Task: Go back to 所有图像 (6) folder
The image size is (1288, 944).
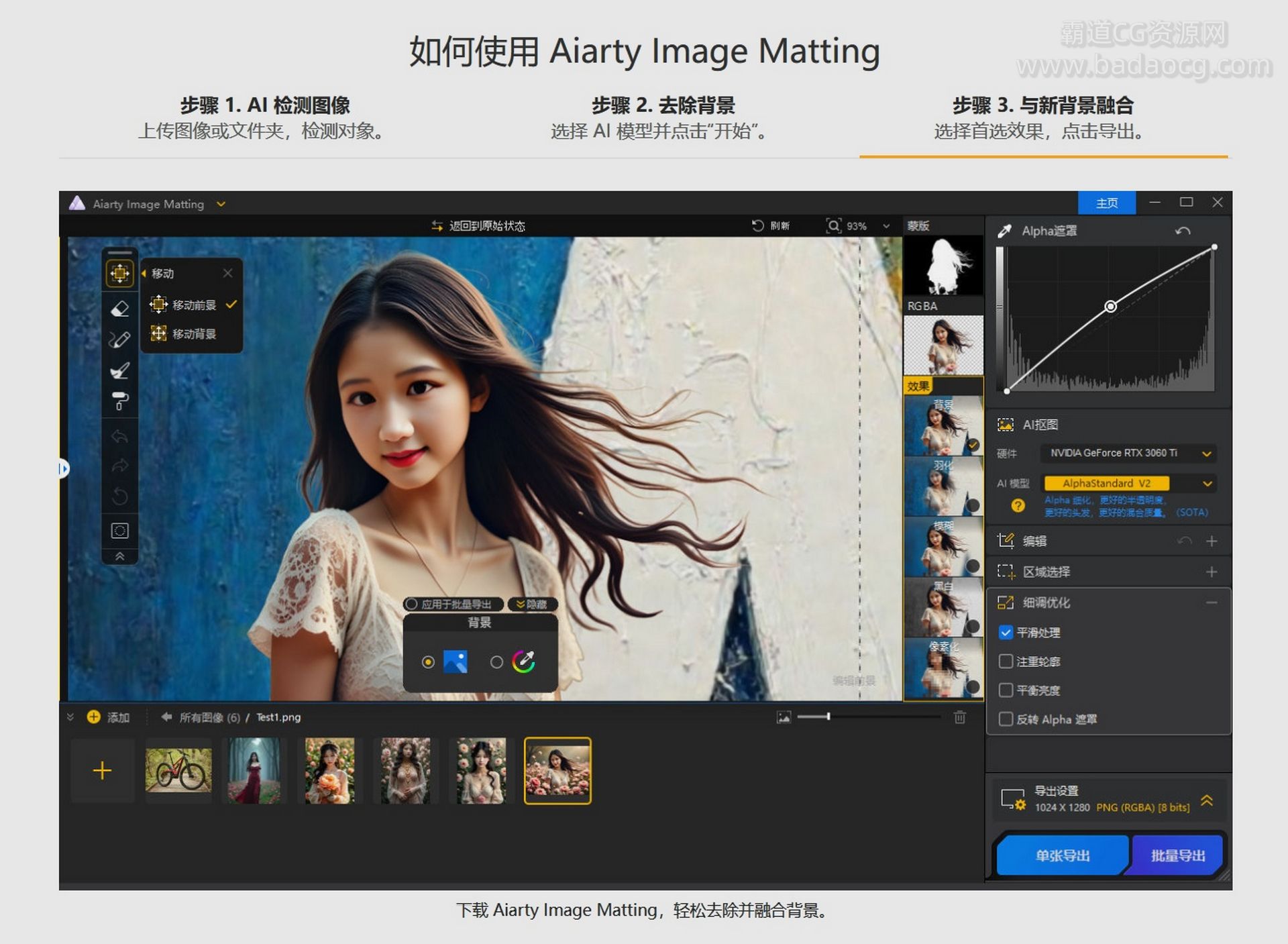Action: tap(200, 717)
